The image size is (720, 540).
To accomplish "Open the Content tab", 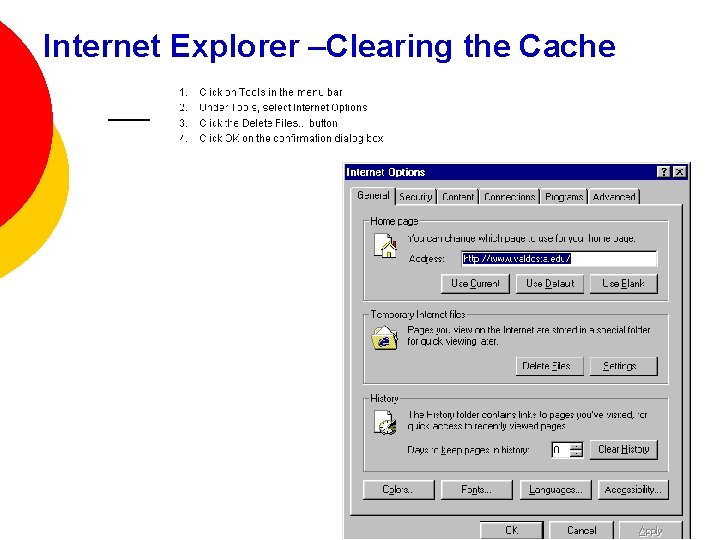I will click(x=458, y=197).
